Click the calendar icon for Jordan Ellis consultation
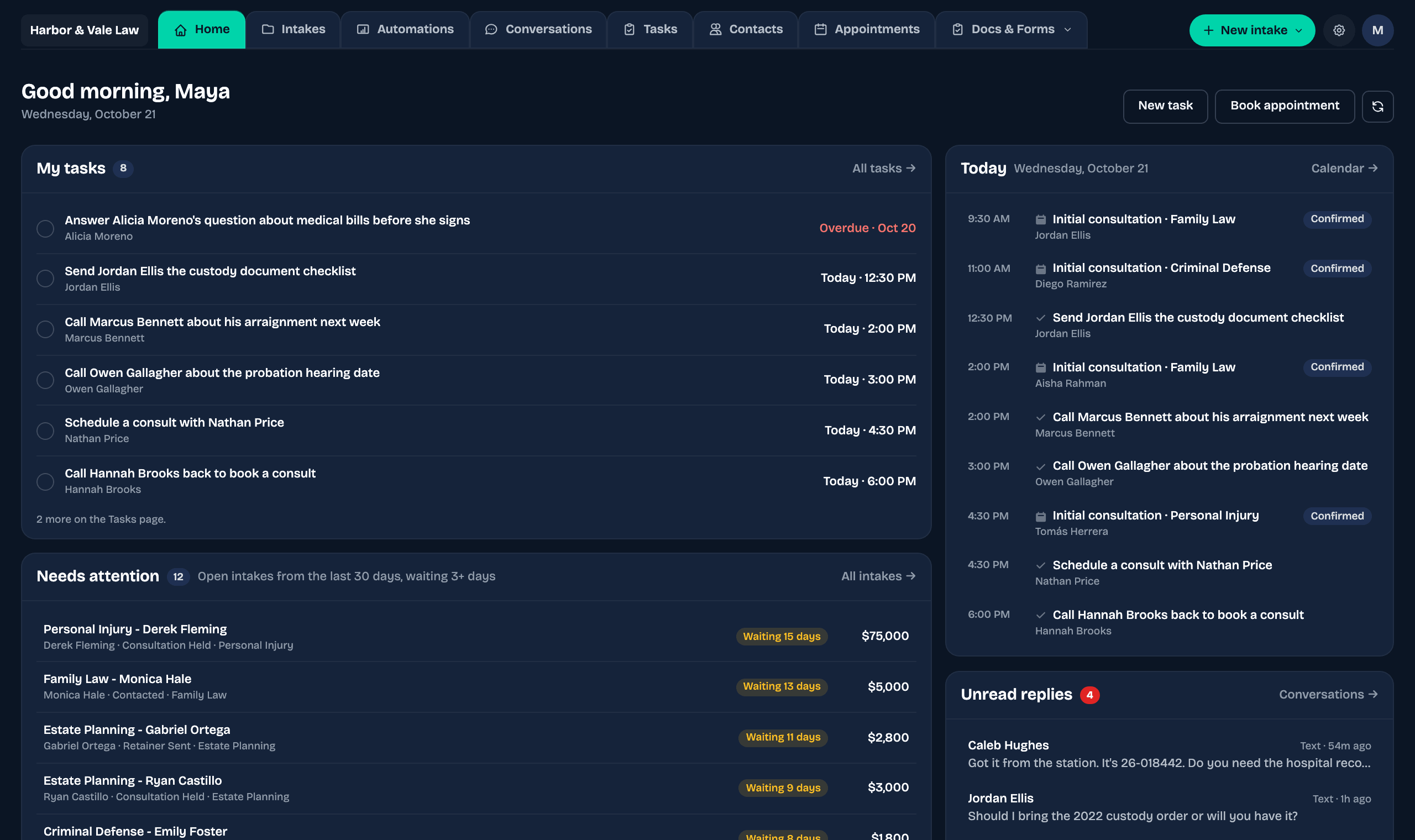 (1040, 219)
